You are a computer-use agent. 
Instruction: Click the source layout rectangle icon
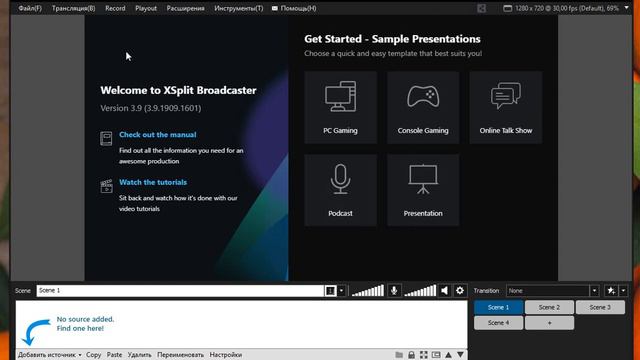(x=436, y=355)
